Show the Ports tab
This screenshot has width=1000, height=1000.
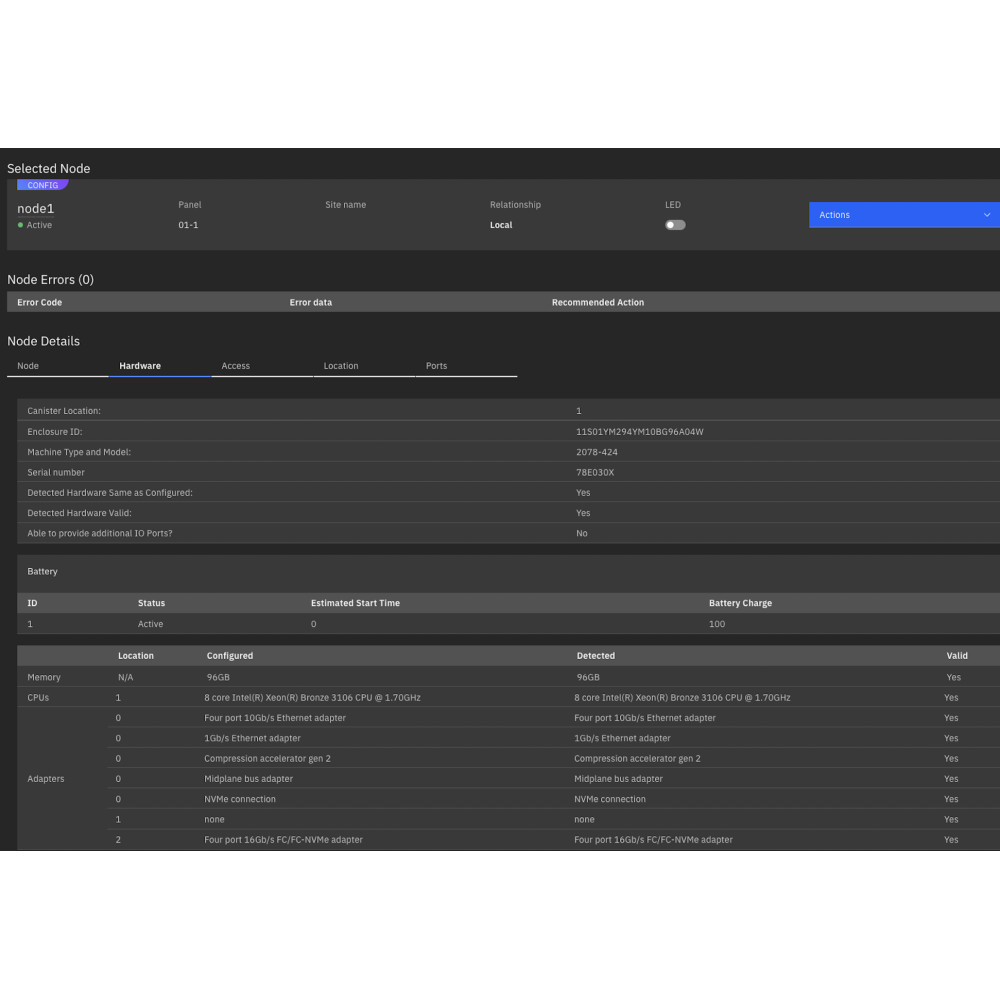(436, 366)
